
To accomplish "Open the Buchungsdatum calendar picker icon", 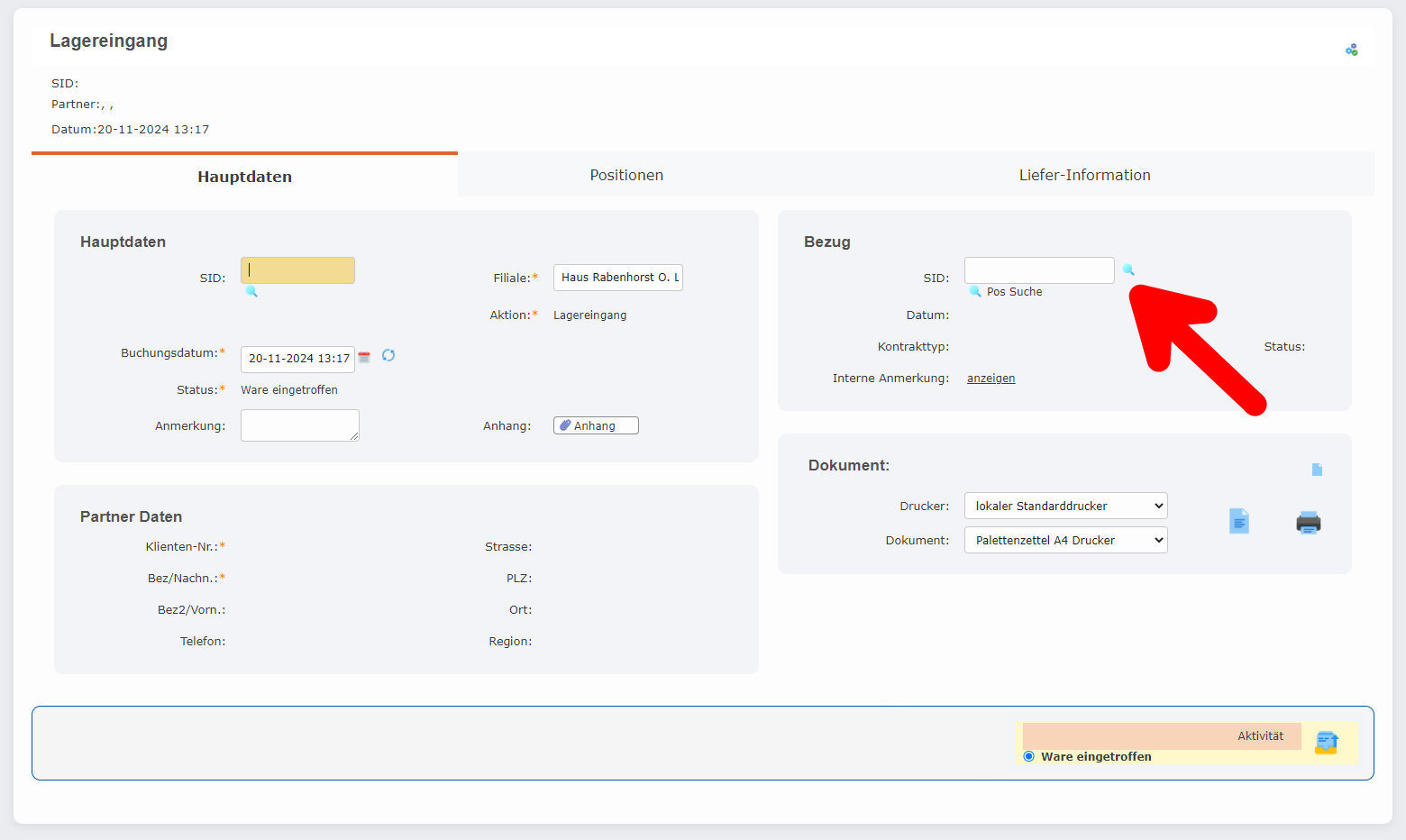I will pos(364,358).
